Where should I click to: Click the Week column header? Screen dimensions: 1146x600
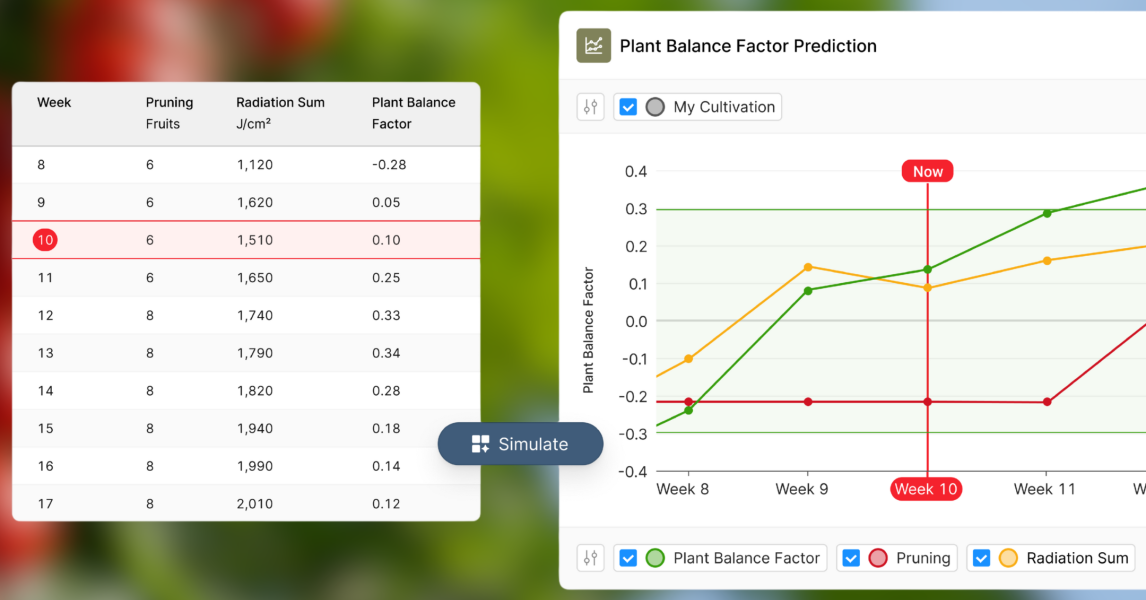(54, 102)
